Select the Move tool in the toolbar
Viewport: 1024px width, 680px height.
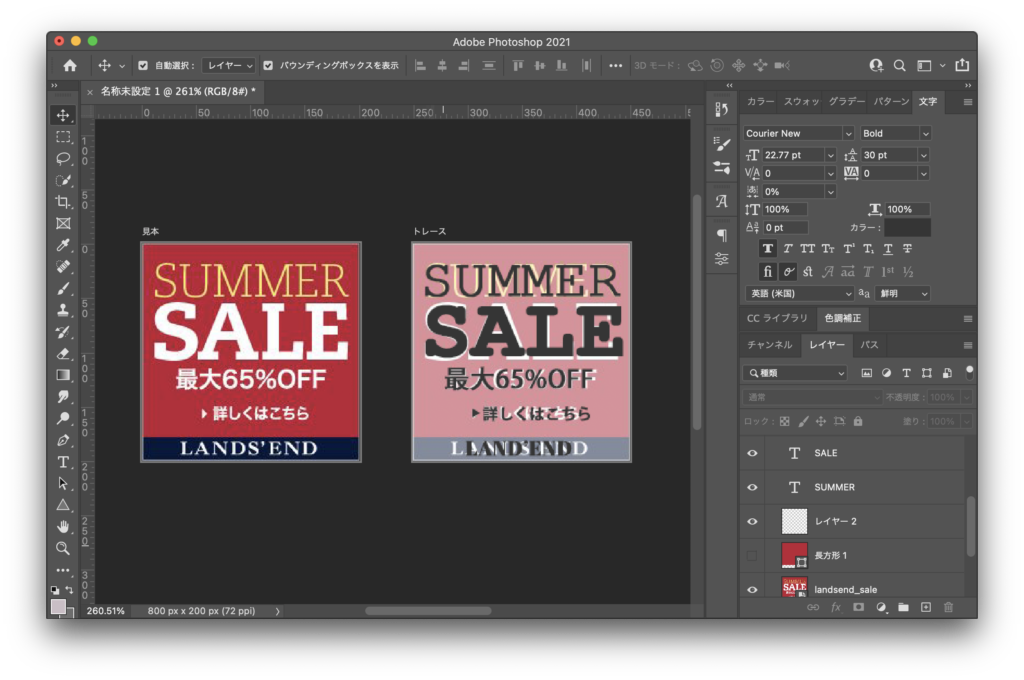63,115
